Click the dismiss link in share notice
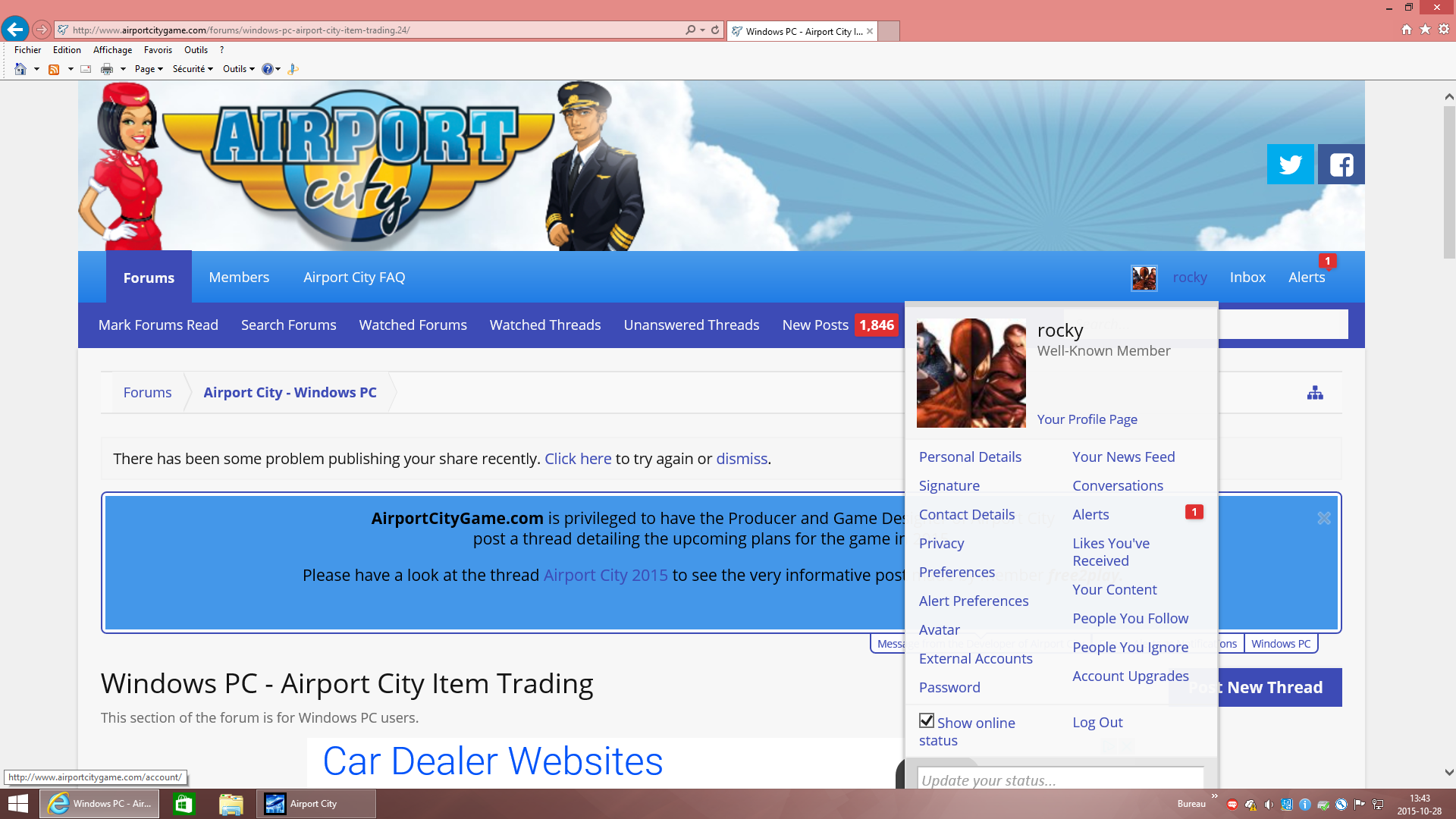The height and width of the screenshot is (819, 1456). click(x=742, y=459)
